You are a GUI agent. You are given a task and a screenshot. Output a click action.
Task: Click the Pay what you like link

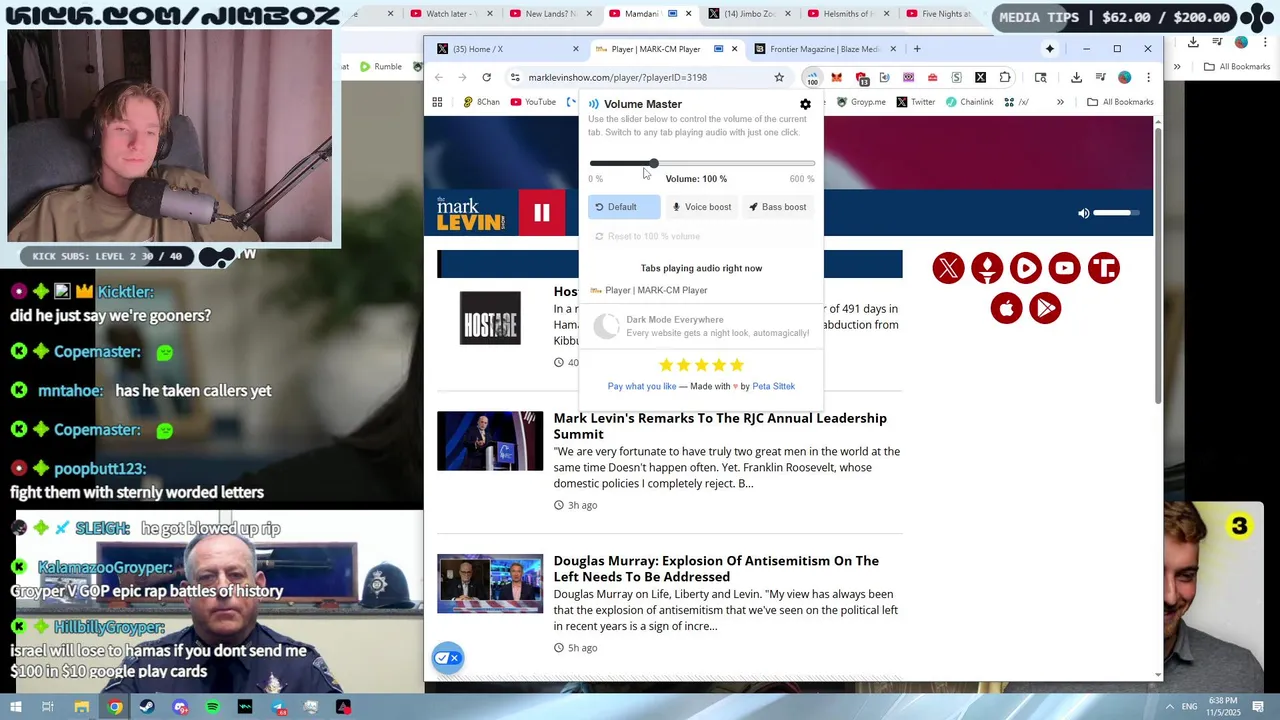click(x=642, y=386)
